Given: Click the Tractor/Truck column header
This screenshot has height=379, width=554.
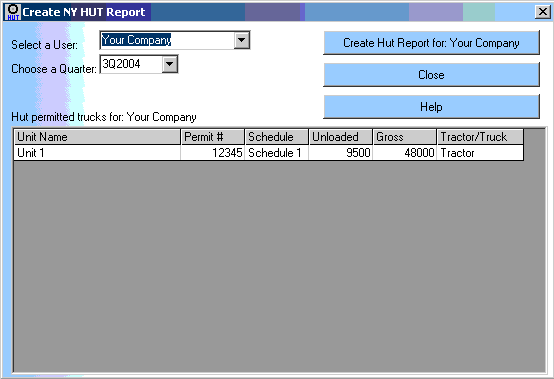Looking at the screenshot, I should (x=480, y=137).
